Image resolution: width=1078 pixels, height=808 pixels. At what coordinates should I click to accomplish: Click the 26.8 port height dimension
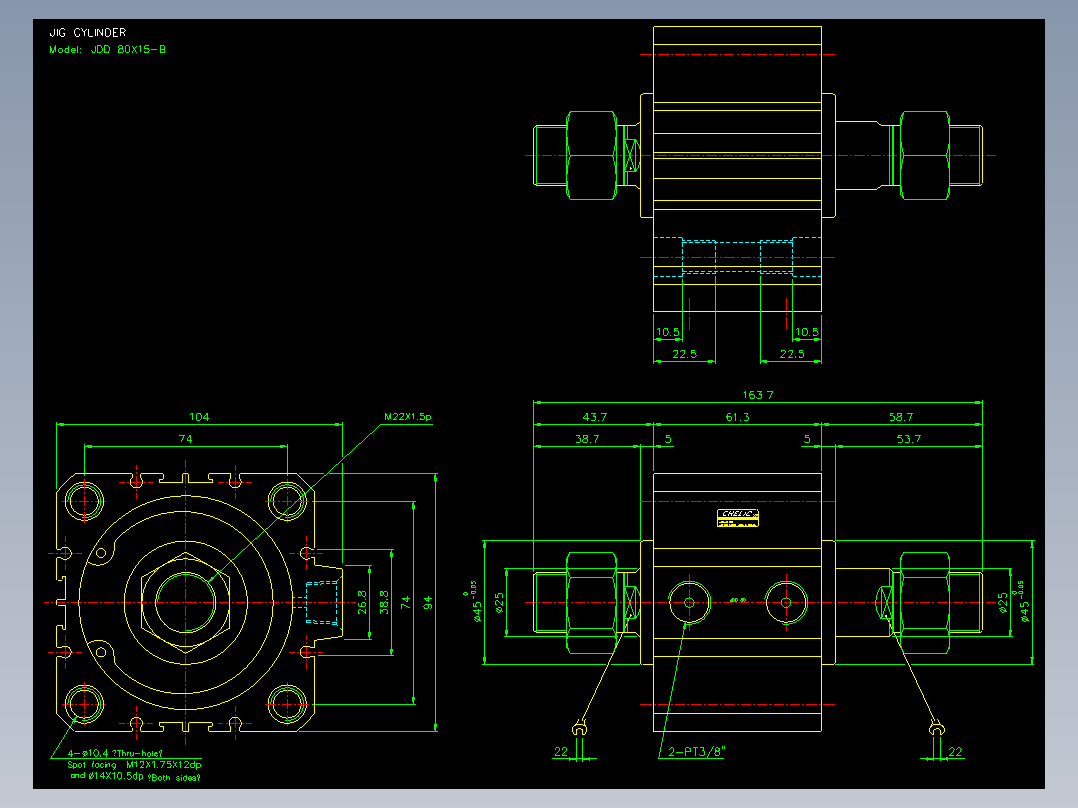click(x=362, y=602)
